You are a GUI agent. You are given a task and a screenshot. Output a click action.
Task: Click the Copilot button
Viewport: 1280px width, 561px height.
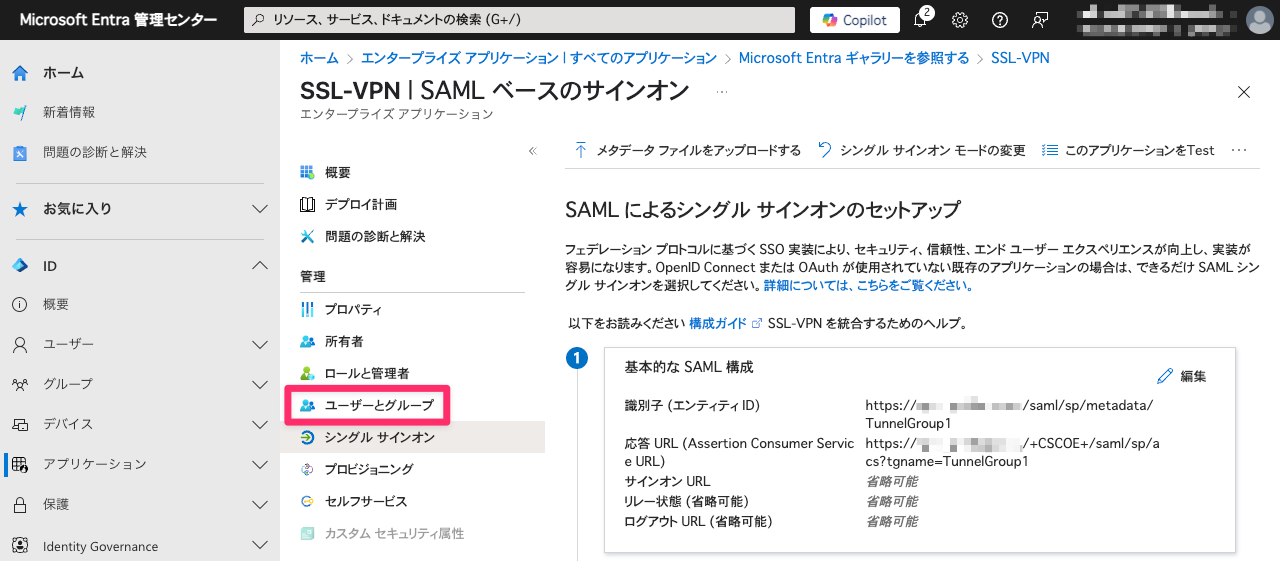[x=855, y=20]
